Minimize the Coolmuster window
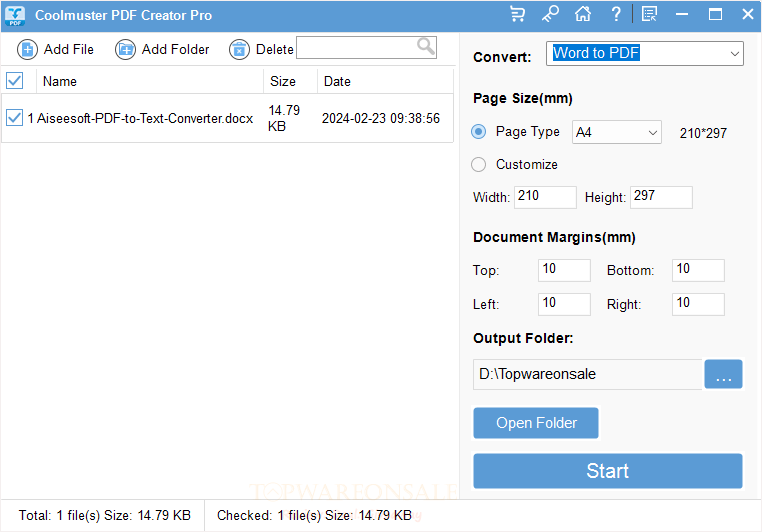 pos(682,14)
